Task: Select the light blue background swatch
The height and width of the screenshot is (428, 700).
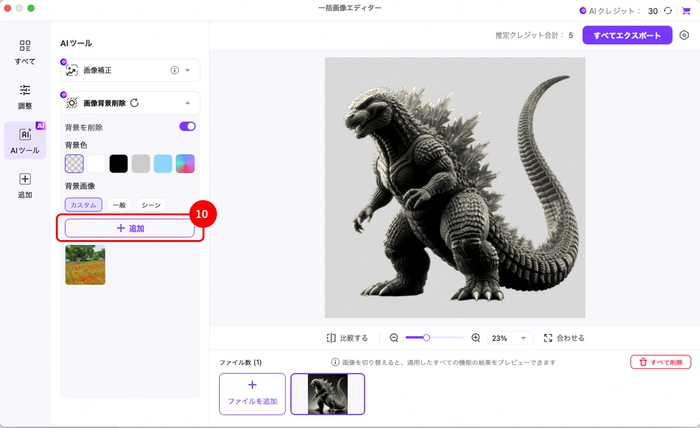Action: 163,164
